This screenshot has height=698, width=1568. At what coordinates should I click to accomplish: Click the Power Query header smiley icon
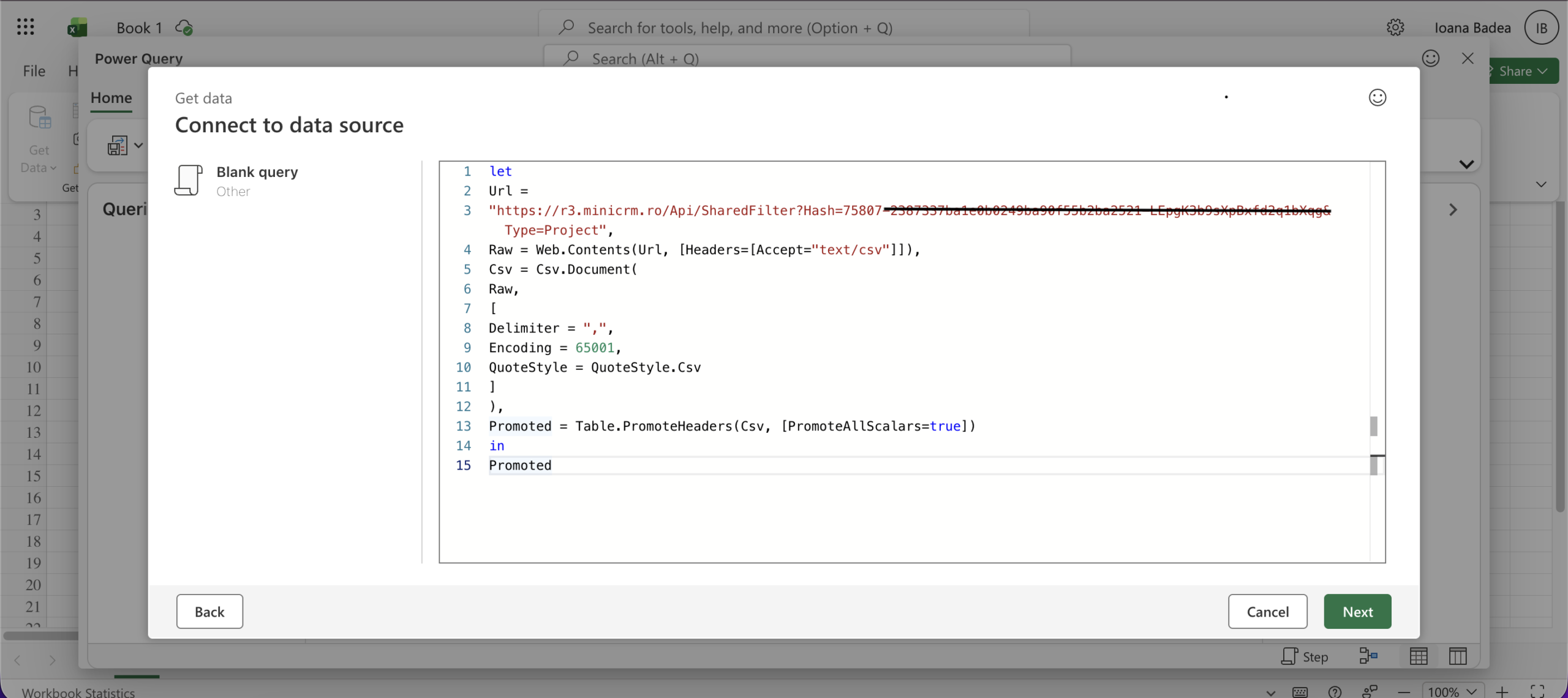point(1430,59)
